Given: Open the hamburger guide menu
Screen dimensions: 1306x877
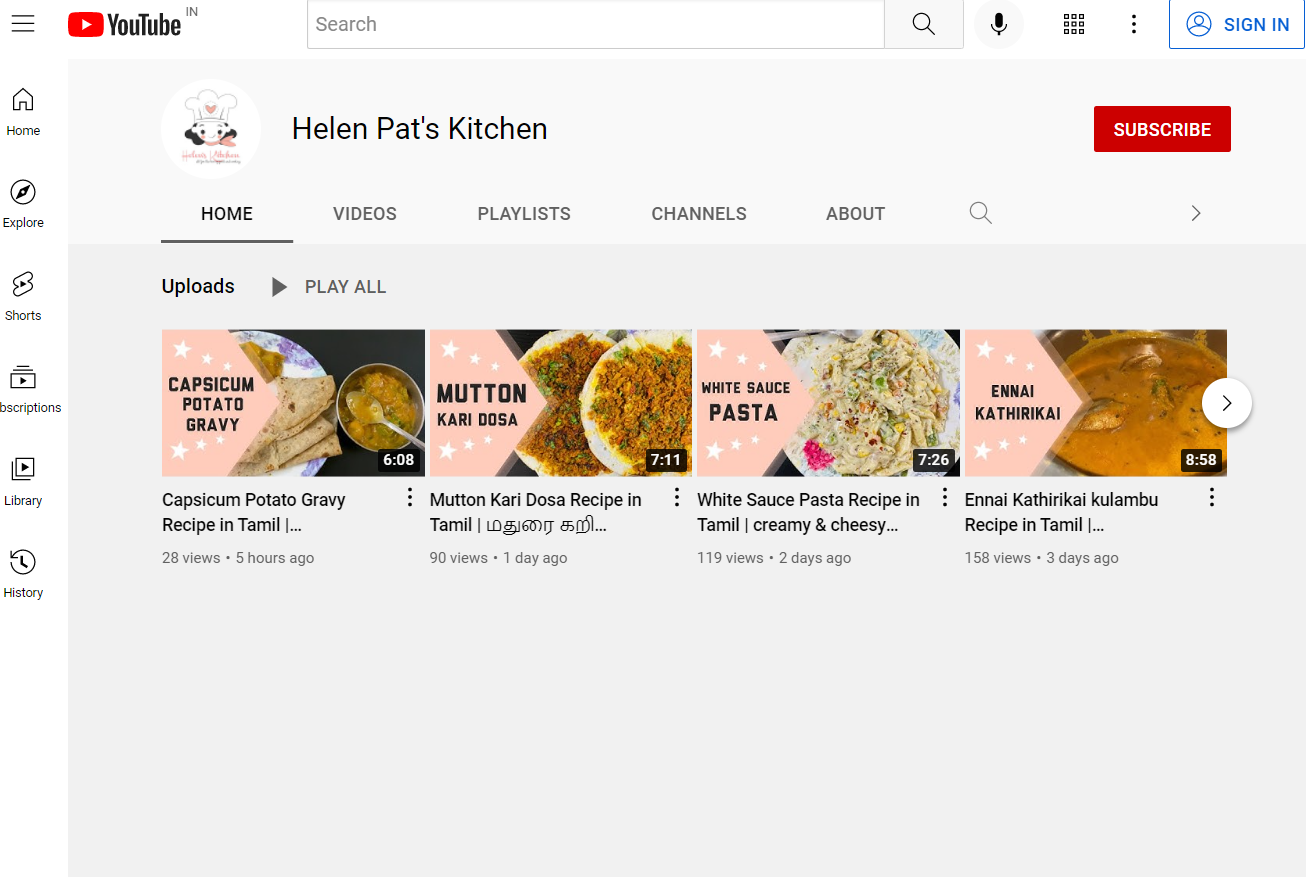Looking at the screenshot, I should [23, 24].
